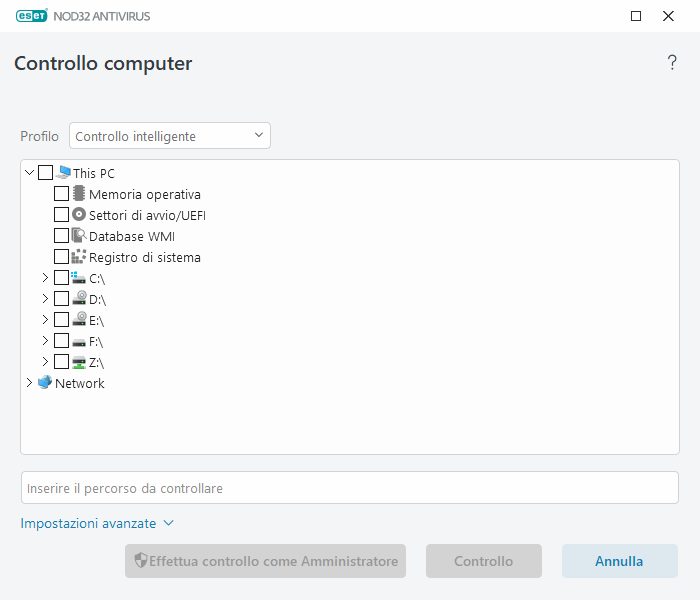The width and height of the screenshot is (700, 600).
Task: Expand the Network tree node
Action: click(29, 383)
